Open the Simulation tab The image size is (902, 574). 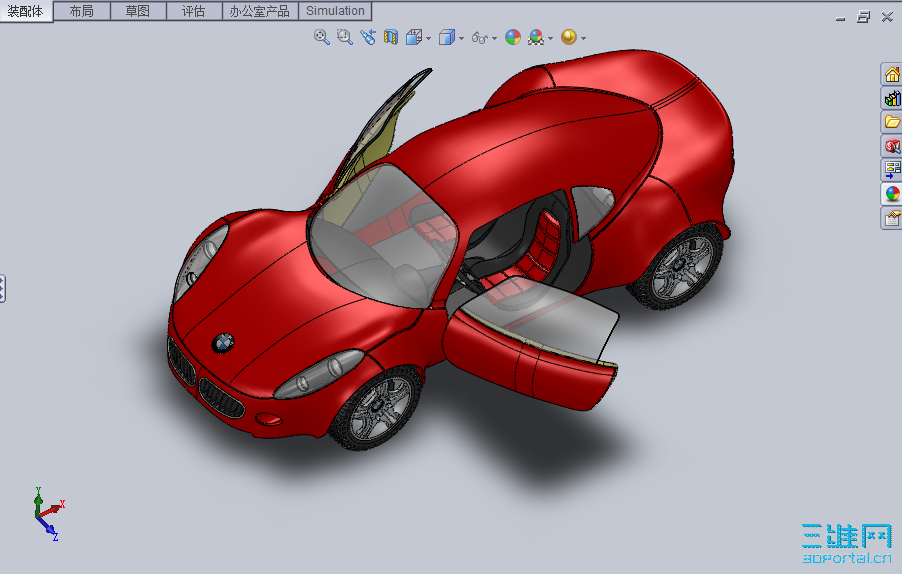335,11
